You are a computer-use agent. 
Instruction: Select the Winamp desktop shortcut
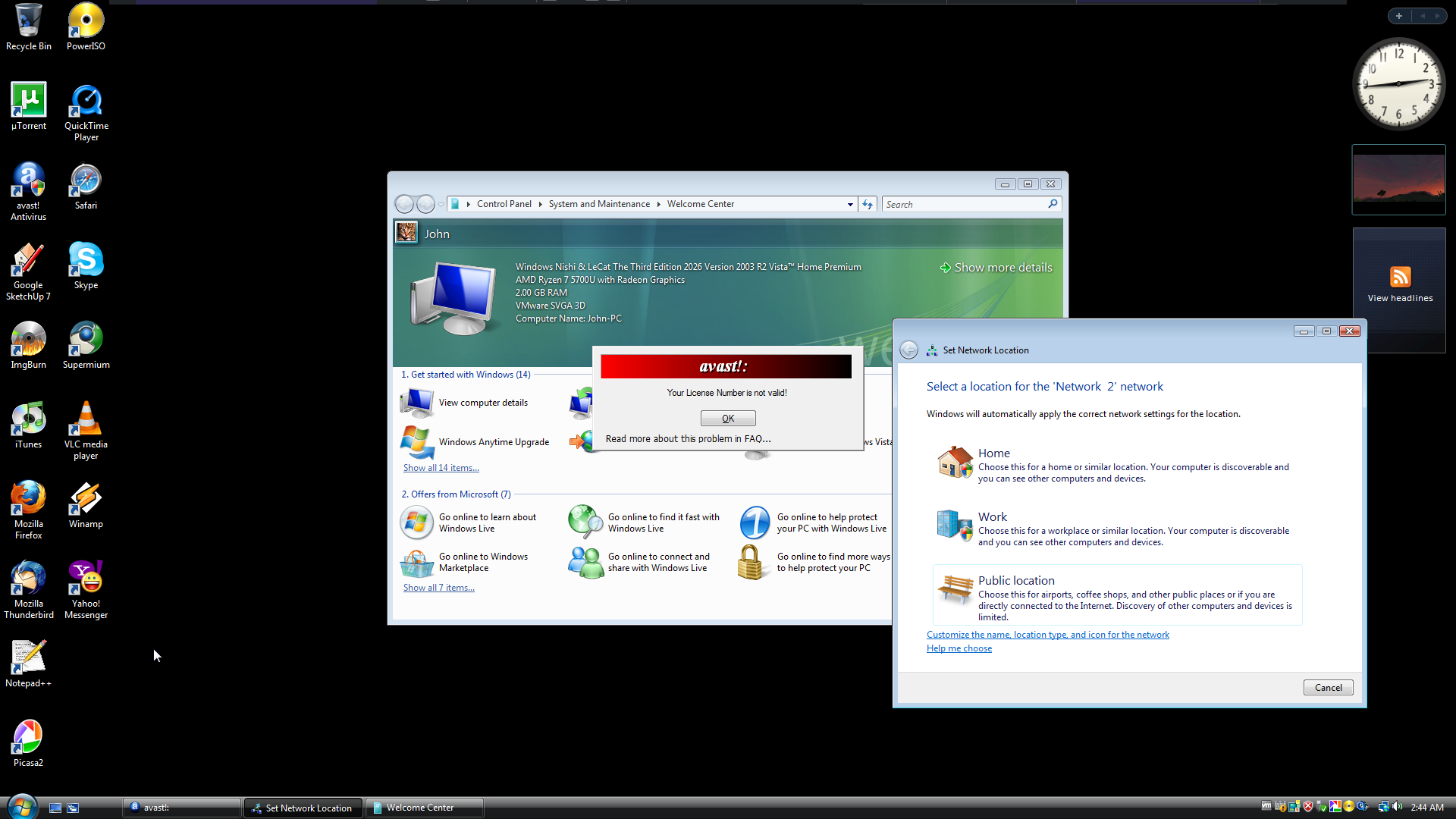pyautogui.click(x=86, y=505)
